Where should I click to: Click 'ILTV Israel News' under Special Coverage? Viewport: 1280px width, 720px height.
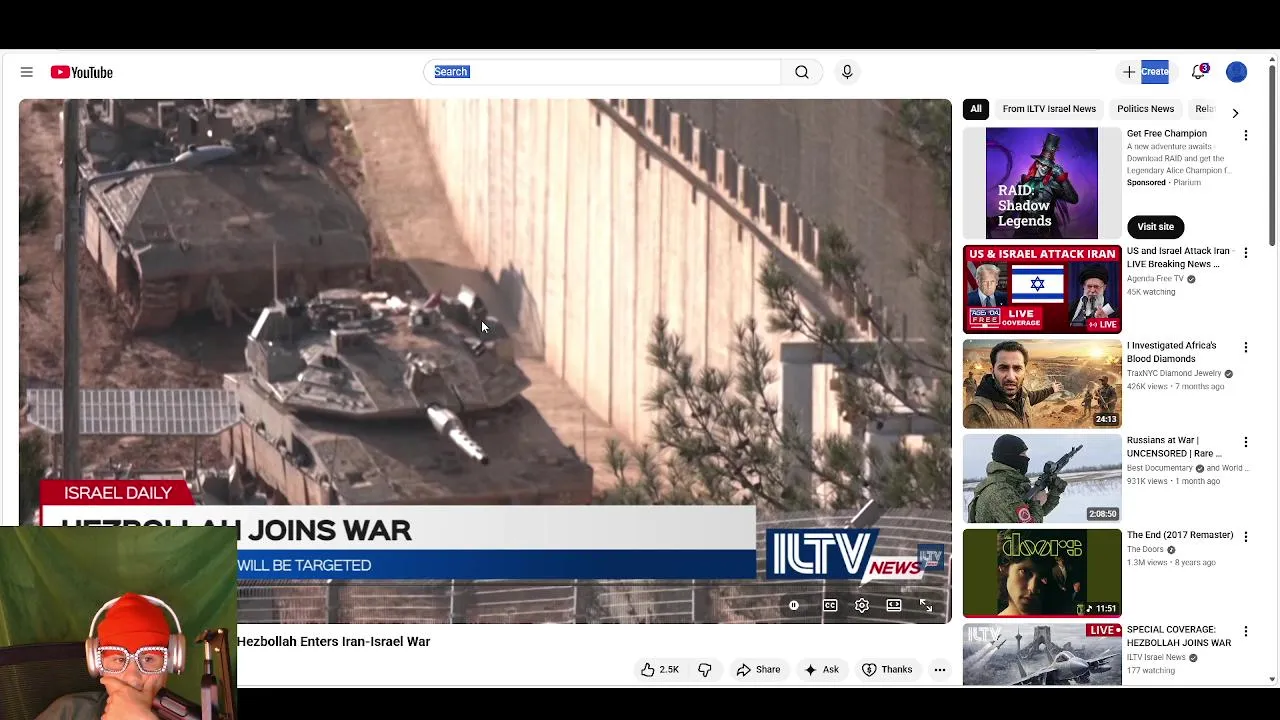(1156, 657)
